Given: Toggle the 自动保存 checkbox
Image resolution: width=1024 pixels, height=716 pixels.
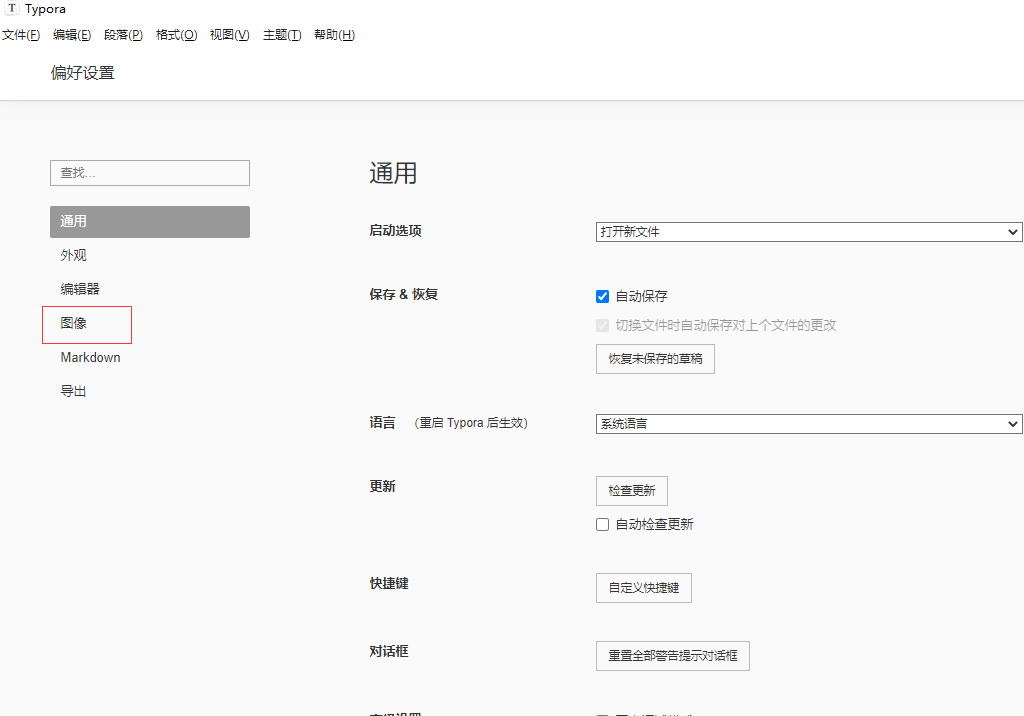Looking at the screenshot, I should pos(602,297).
